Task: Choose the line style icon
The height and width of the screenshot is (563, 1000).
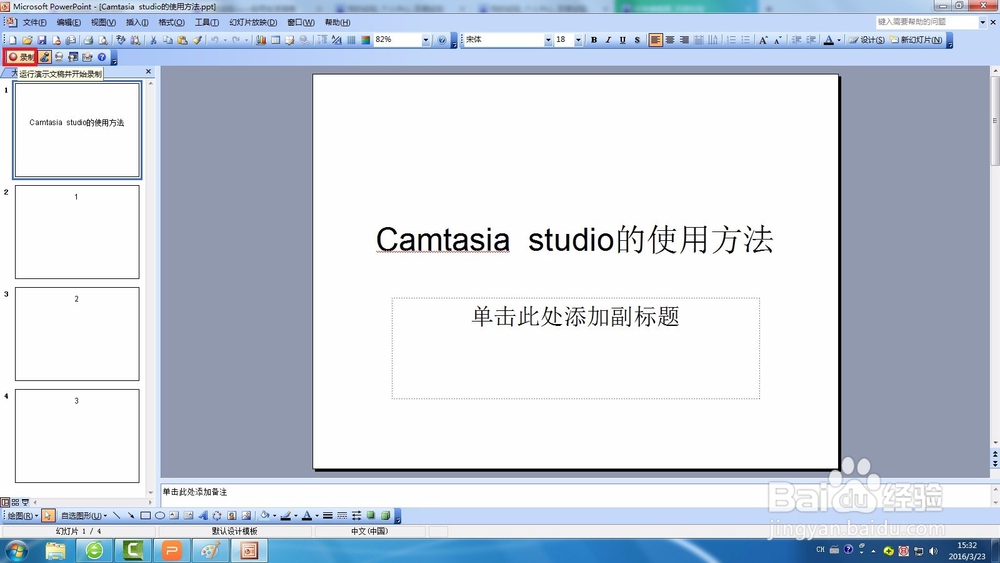Action: coord(327,516)
